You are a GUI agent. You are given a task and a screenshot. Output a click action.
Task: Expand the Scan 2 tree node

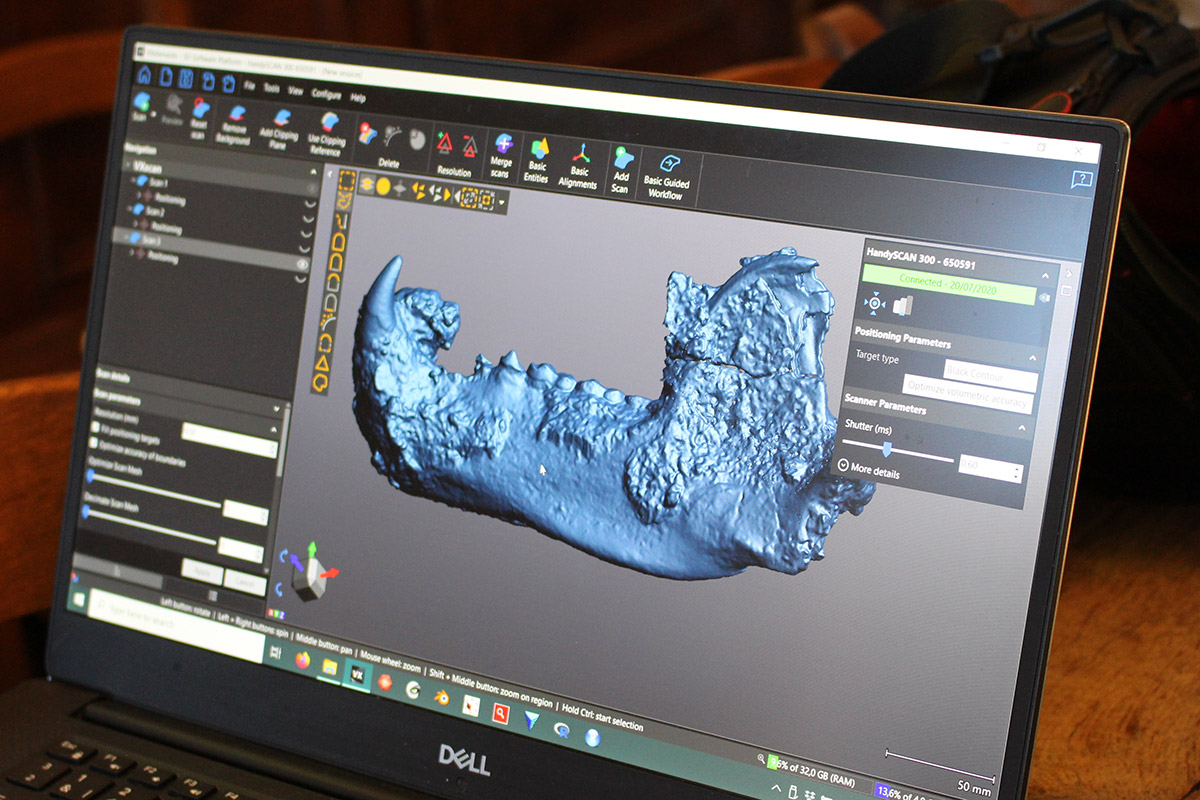[x=130, y=209]
